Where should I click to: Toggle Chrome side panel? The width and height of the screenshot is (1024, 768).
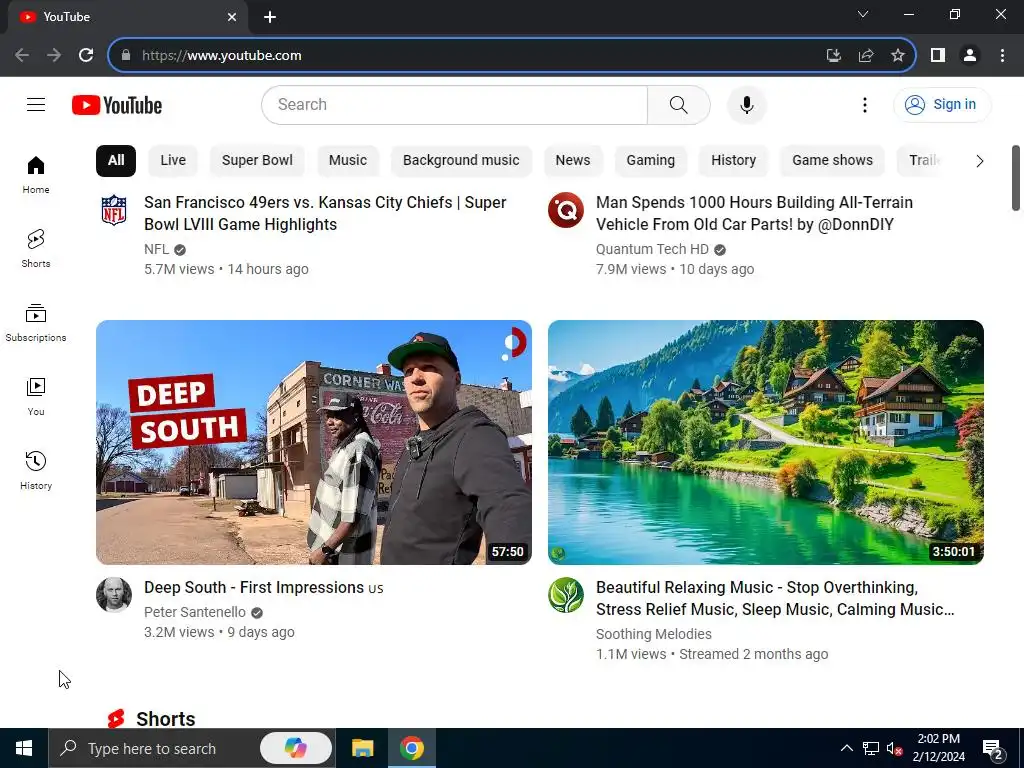click(938, 56)
